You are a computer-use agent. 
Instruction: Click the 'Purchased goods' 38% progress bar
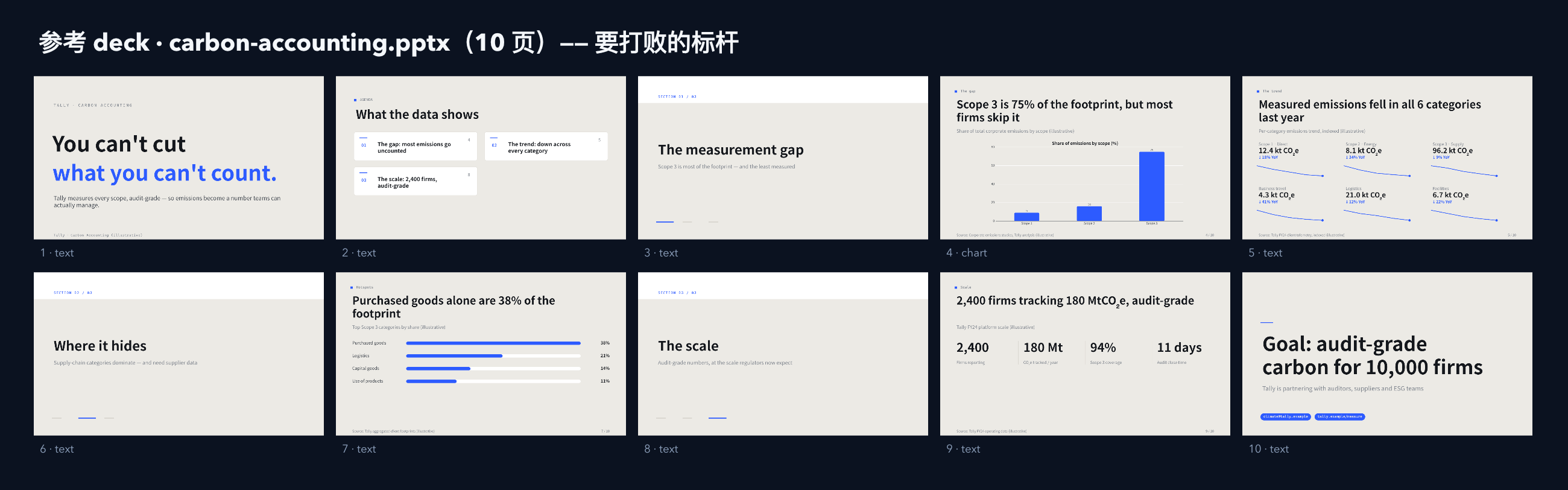click(x=493, y=343)
